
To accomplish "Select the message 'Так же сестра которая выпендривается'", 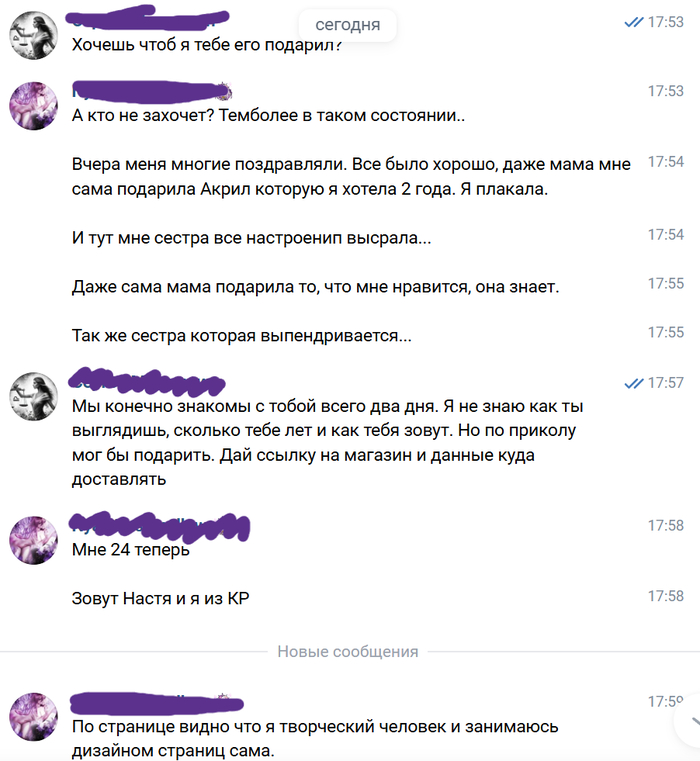I will pyautogui.click(x=242, y=336).
